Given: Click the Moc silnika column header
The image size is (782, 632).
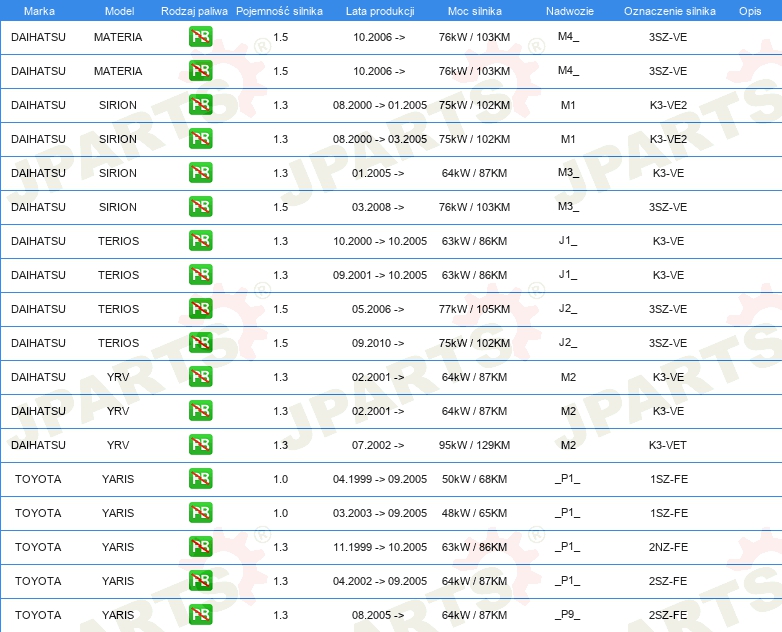Looking at the screenshot, I should coord(475,11).
